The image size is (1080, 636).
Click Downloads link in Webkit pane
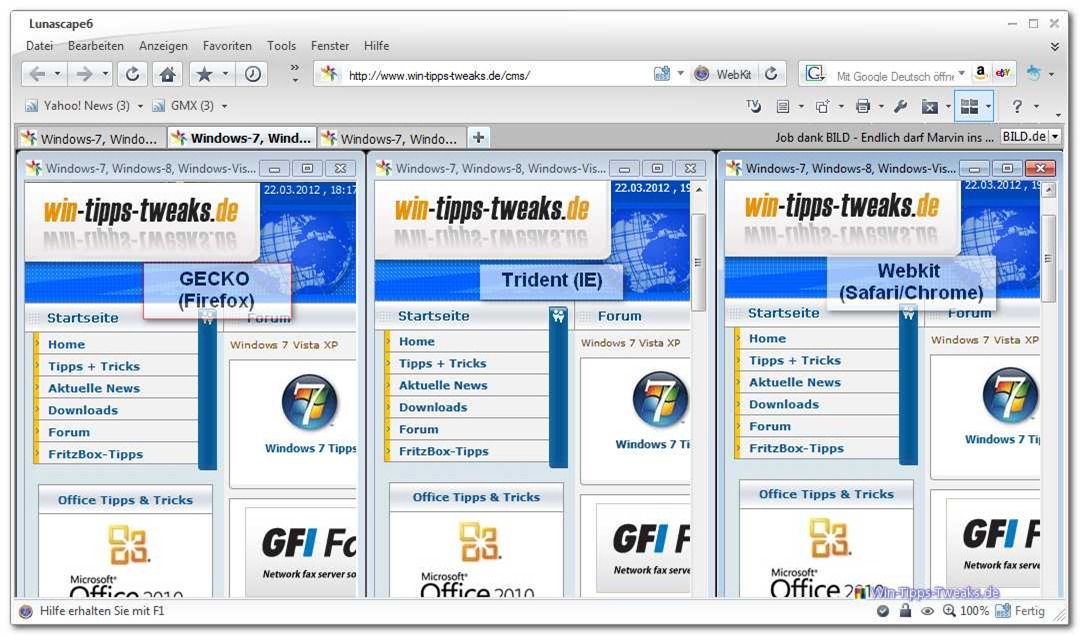pos(784,404)
